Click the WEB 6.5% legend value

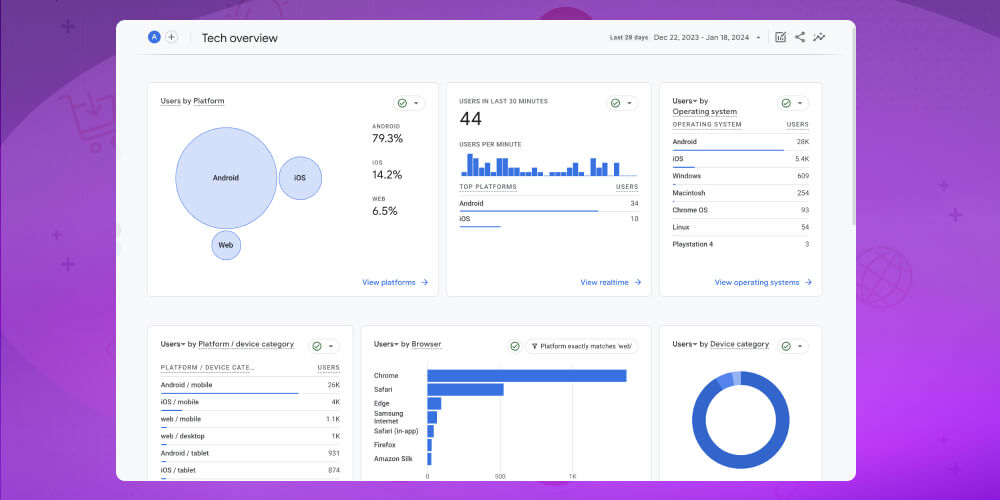pyautogui.click(x=385, y=211)
